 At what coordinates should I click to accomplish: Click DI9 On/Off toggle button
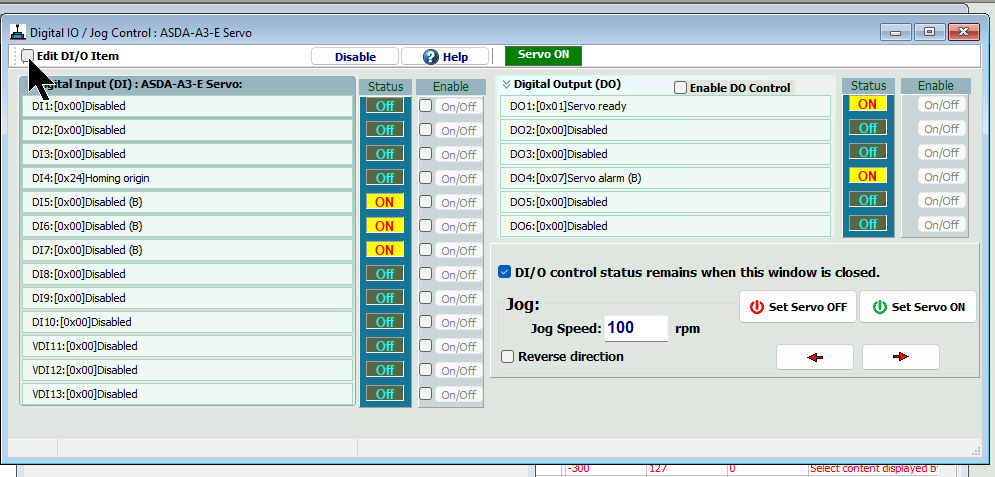click(458, 299)
